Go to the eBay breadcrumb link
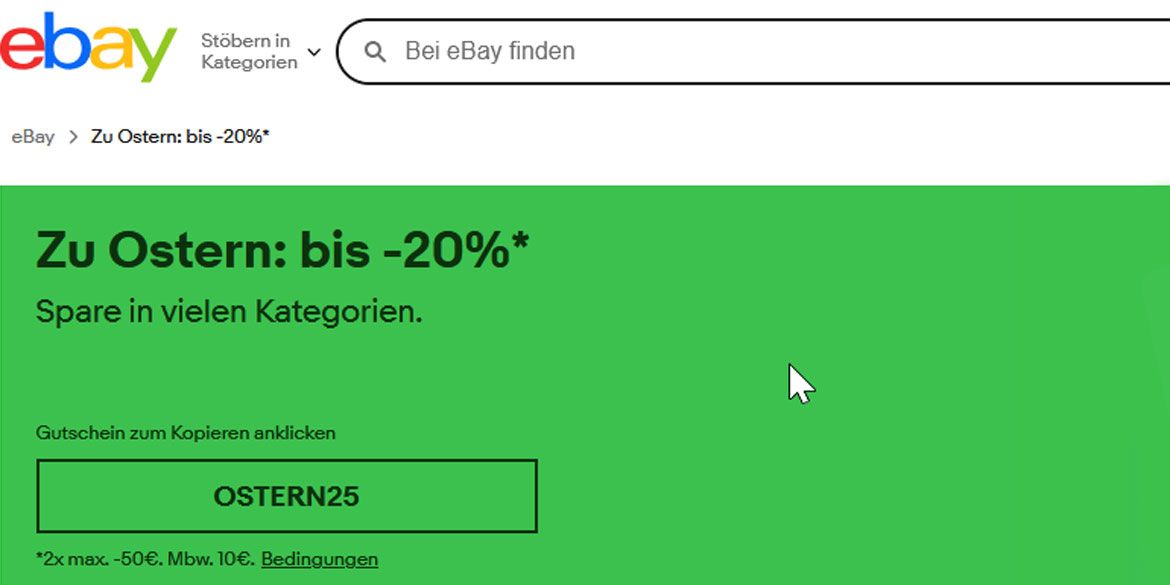 tap(33, 137)
